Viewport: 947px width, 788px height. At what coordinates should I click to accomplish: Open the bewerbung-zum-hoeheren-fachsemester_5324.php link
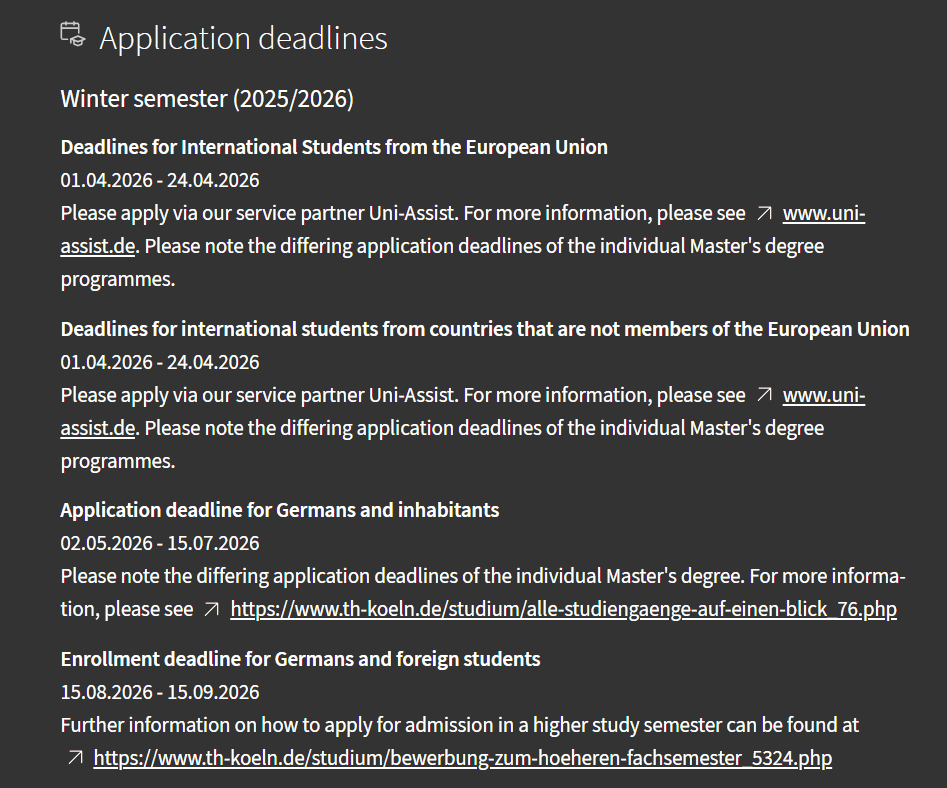tap(463, 758)
